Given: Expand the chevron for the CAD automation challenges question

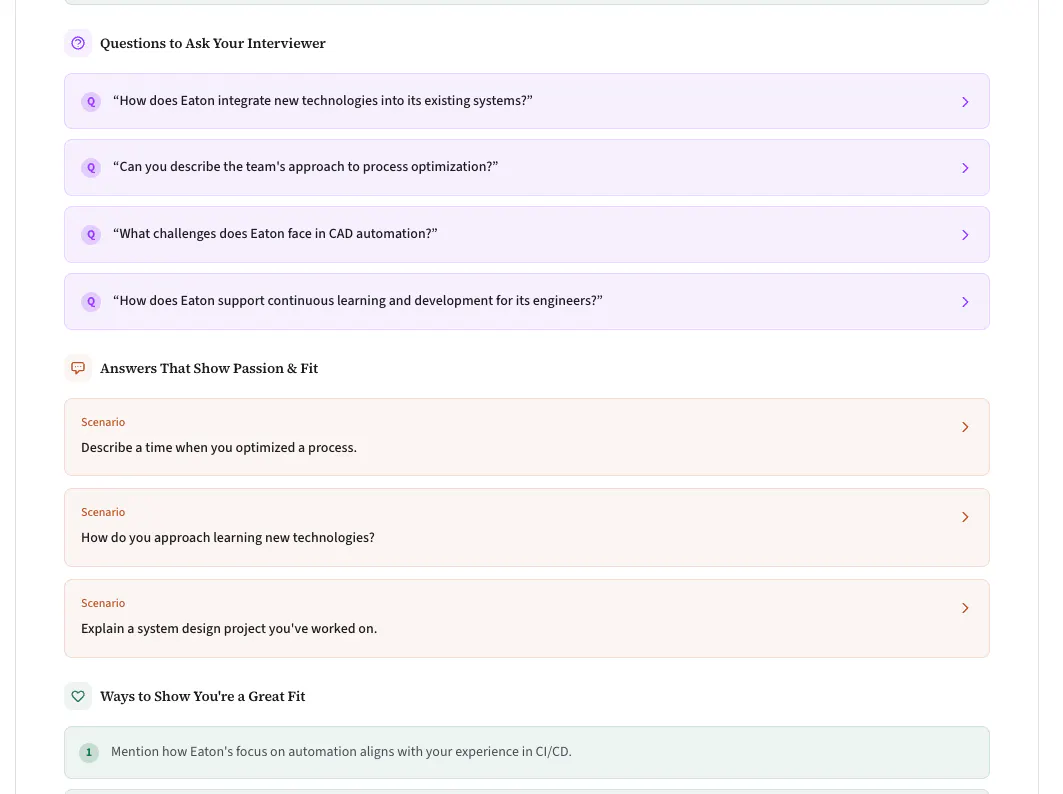Looking at the screenshot, I should (965, 235).
